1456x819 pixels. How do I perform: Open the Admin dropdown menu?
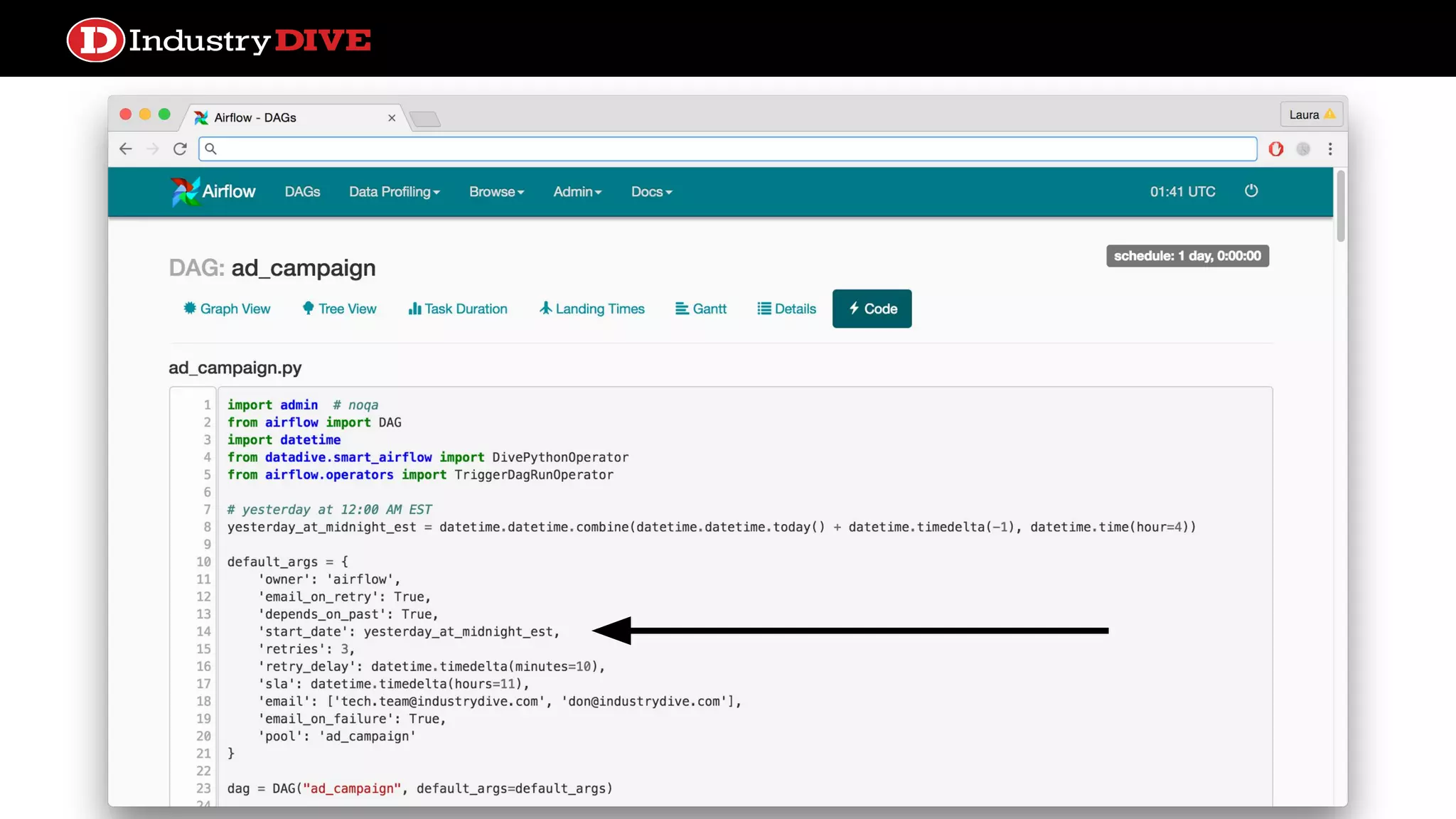[577, 192]
